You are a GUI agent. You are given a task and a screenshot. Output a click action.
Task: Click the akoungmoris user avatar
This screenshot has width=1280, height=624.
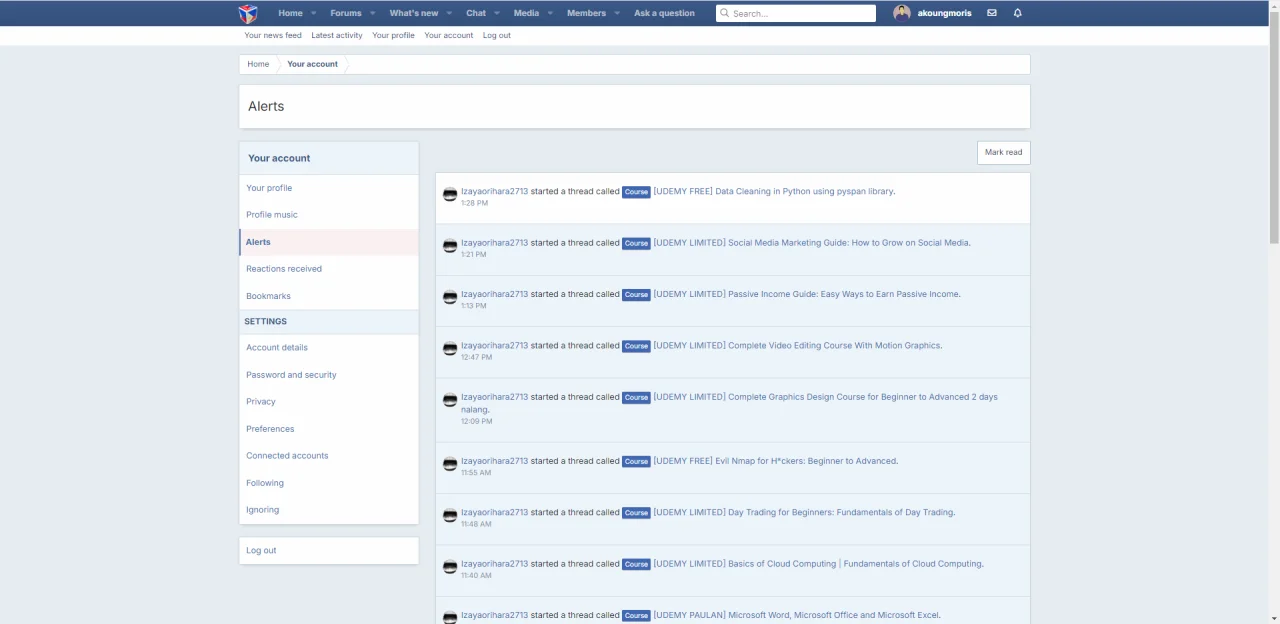[x=902, y=13]
